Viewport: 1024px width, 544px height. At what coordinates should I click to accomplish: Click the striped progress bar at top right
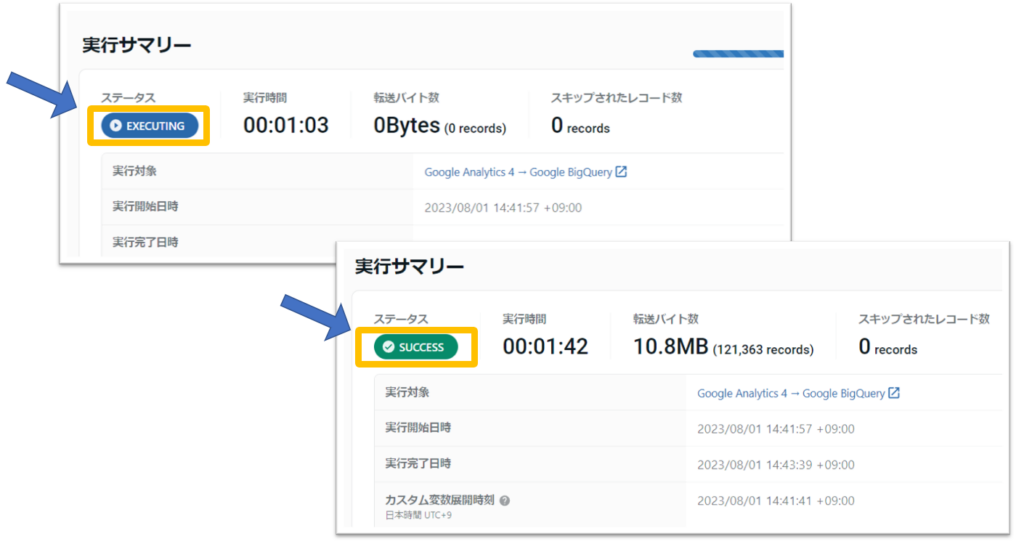click(x=738, y=54)
